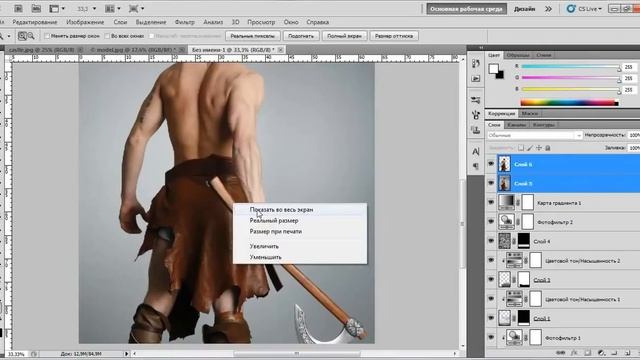Image resolution: width=640 pixels, height=360 pixels.
Task: Click the Слой 4 layer mask thumbnail
Action: [x=524, y=241]
